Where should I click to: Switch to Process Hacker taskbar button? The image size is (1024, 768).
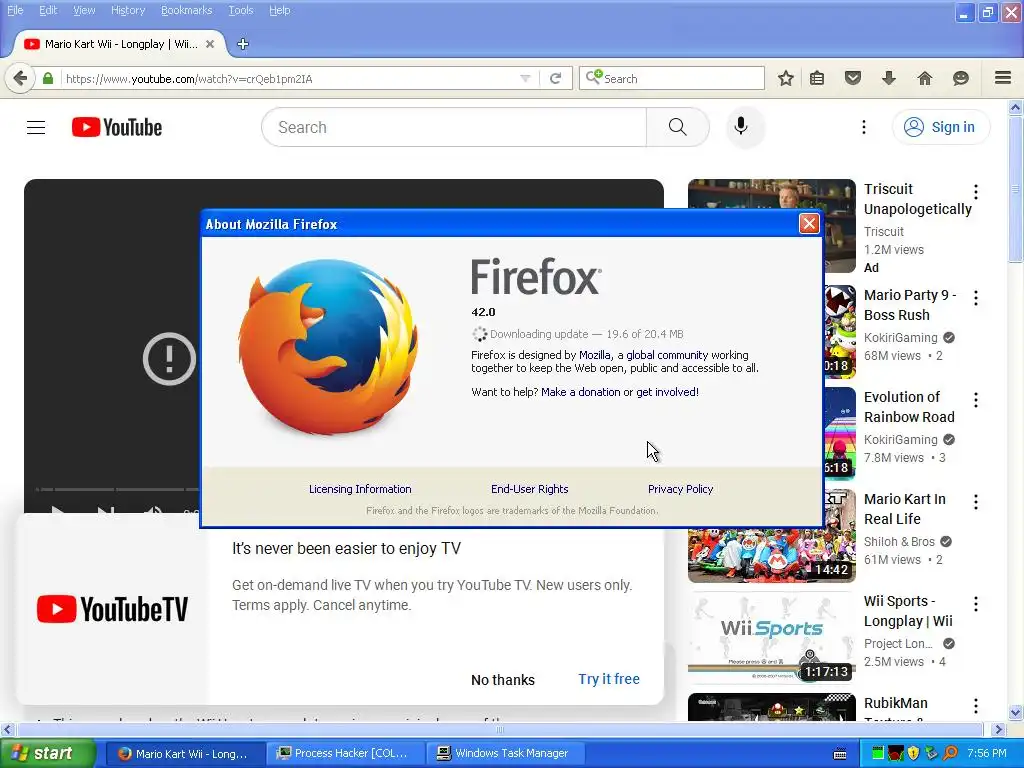pyautogui.click(x=345, y=754)
